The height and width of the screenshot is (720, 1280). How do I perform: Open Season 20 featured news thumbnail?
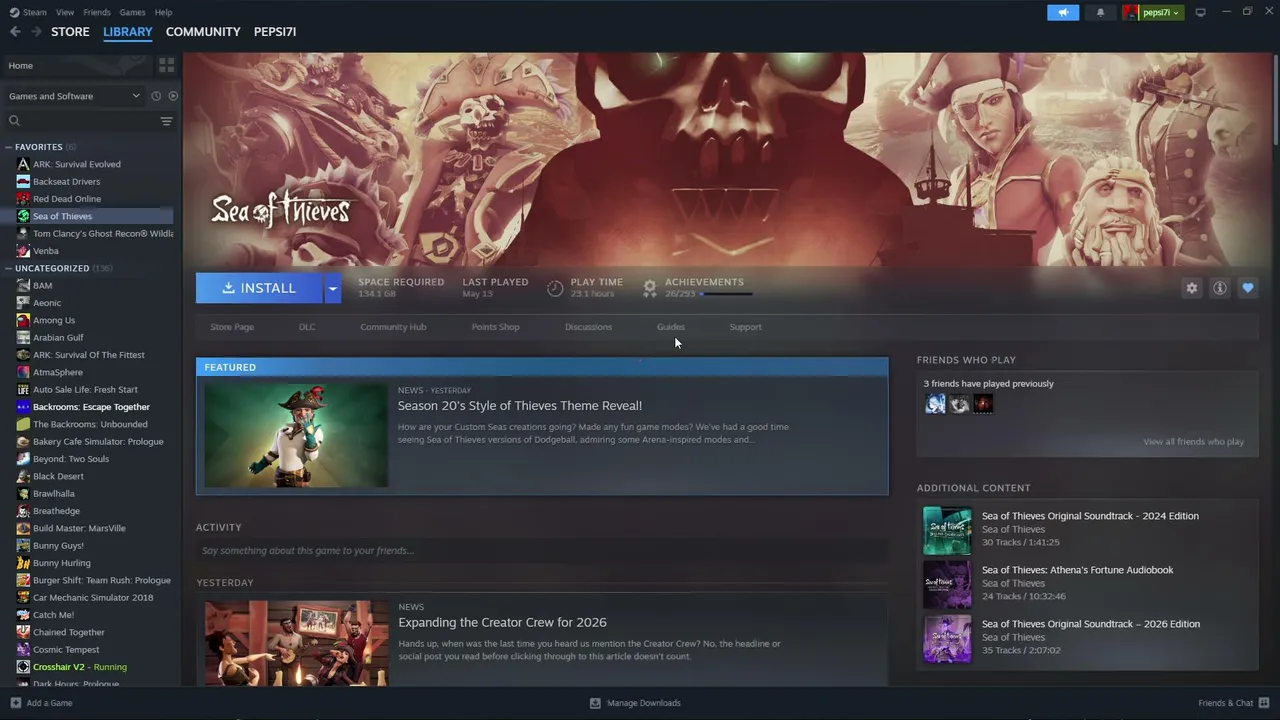click(x=296, y=436)
